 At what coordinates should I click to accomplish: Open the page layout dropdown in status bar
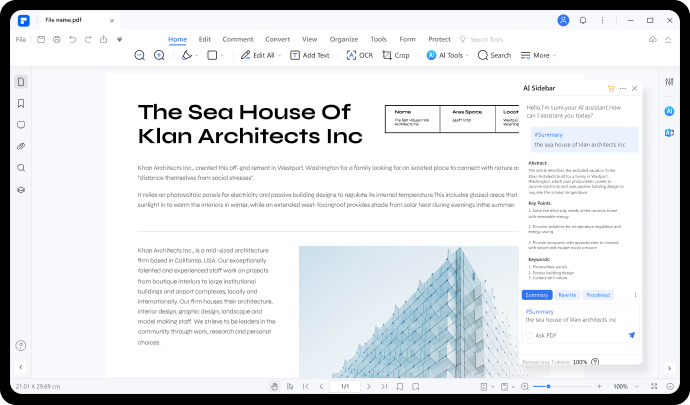[492, 387]
